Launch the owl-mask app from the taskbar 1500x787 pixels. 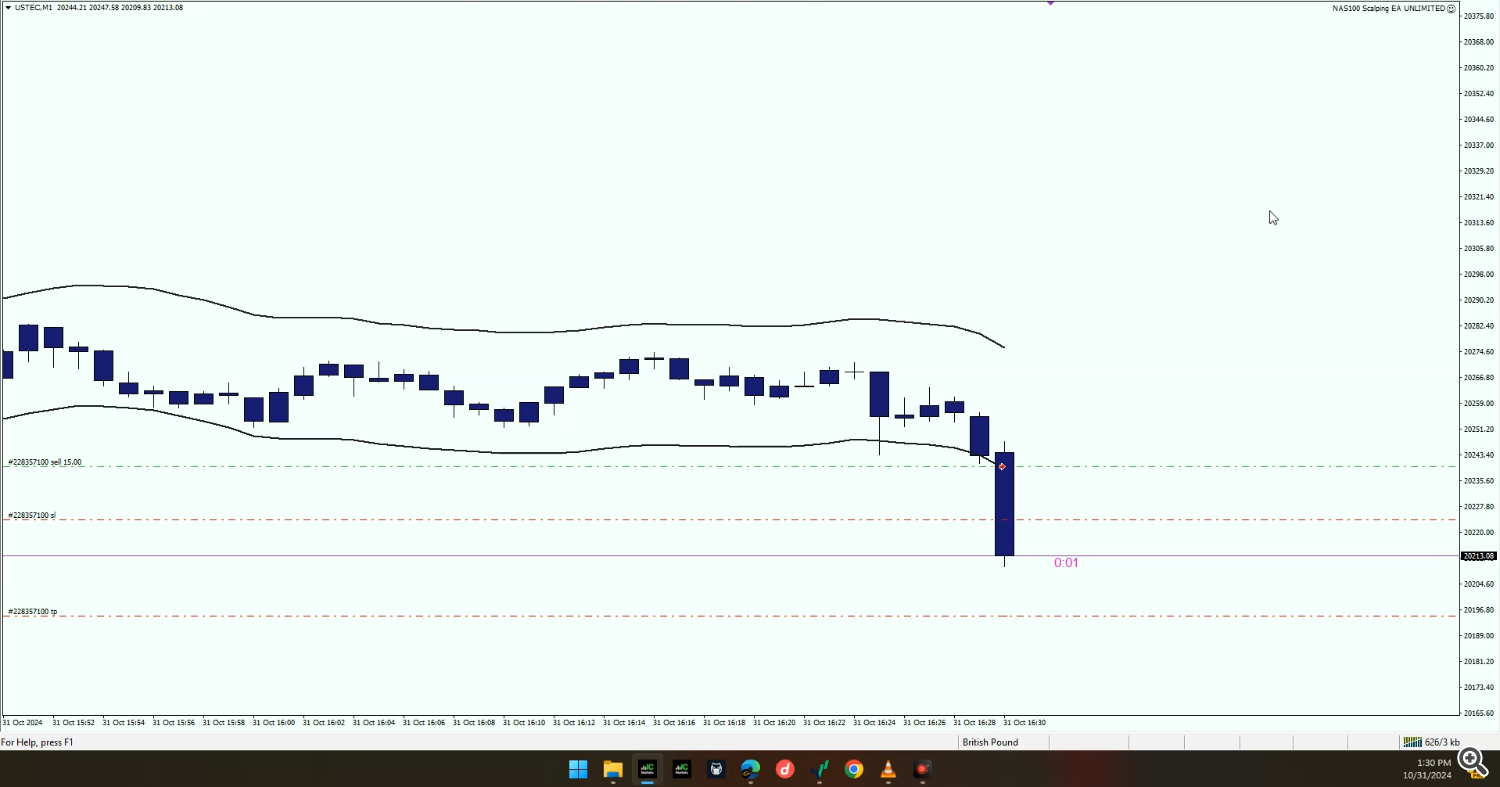tap(716, 769)
